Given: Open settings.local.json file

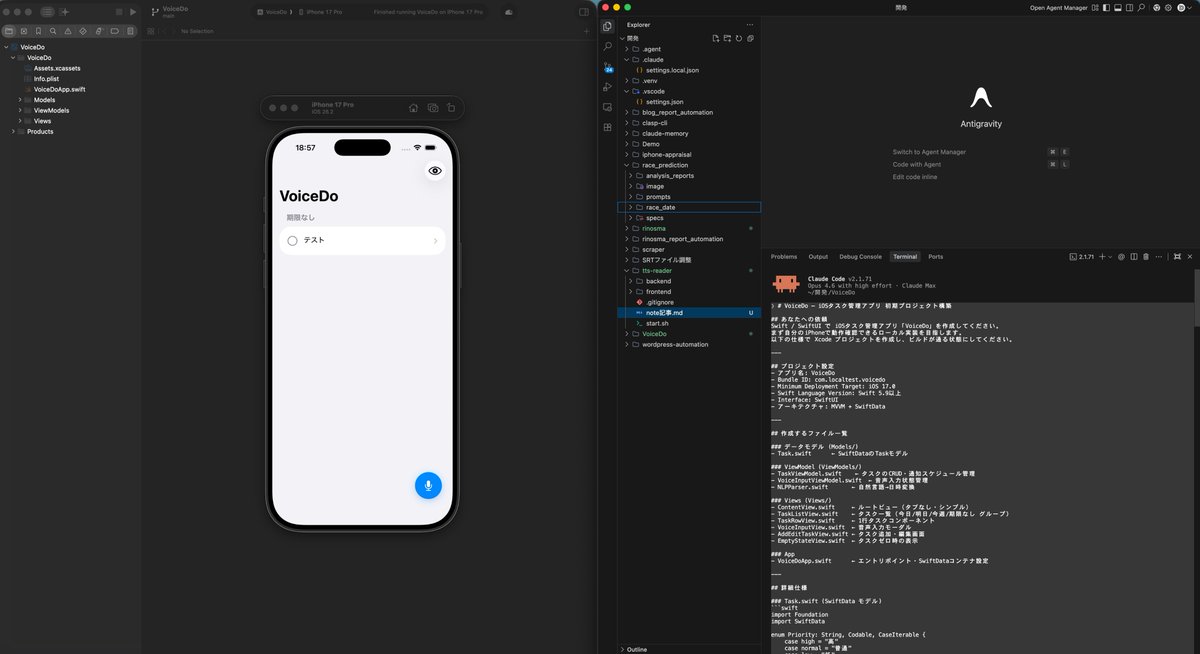Looking at the screenshot, I should tap(672, 70).
